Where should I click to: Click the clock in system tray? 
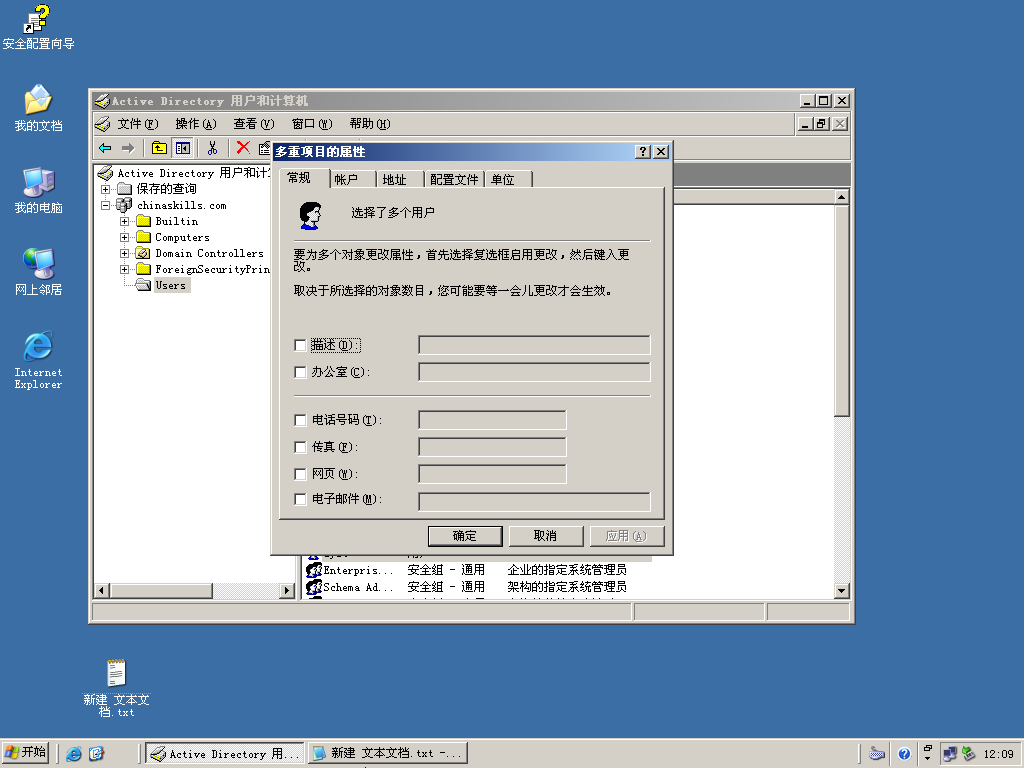click(999, 754)
